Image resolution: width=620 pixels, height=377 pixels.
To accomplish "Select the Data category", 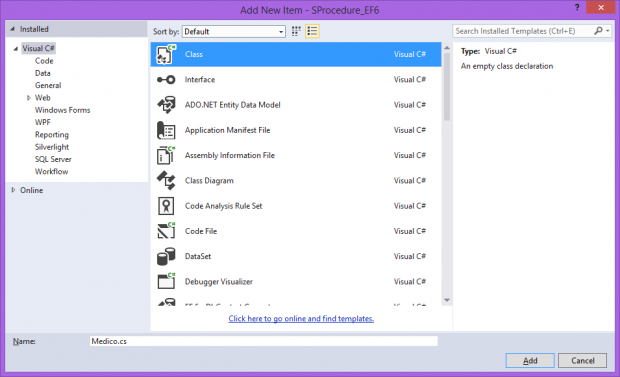I will point(43,73).
